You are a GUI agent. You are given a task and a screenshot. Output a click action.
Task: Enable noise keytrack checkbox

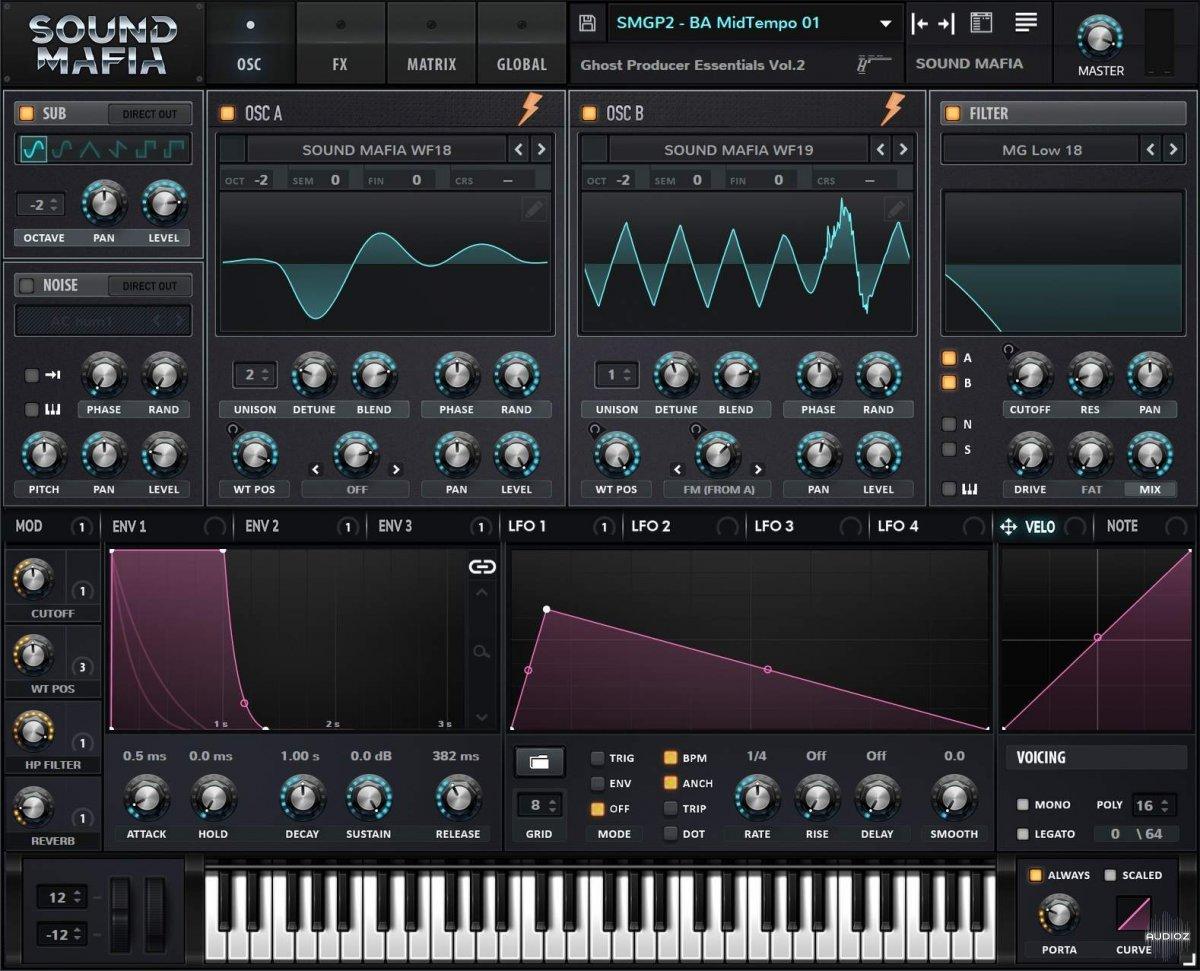(31, 409)
